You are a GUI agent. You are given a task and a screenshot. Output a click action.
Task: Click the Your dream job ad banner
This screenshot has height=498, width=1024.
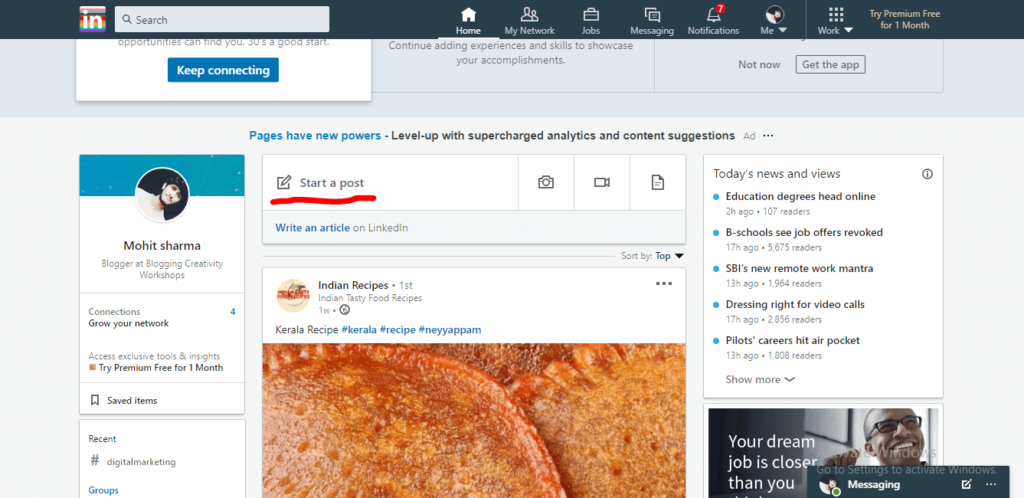coord(823,453)
